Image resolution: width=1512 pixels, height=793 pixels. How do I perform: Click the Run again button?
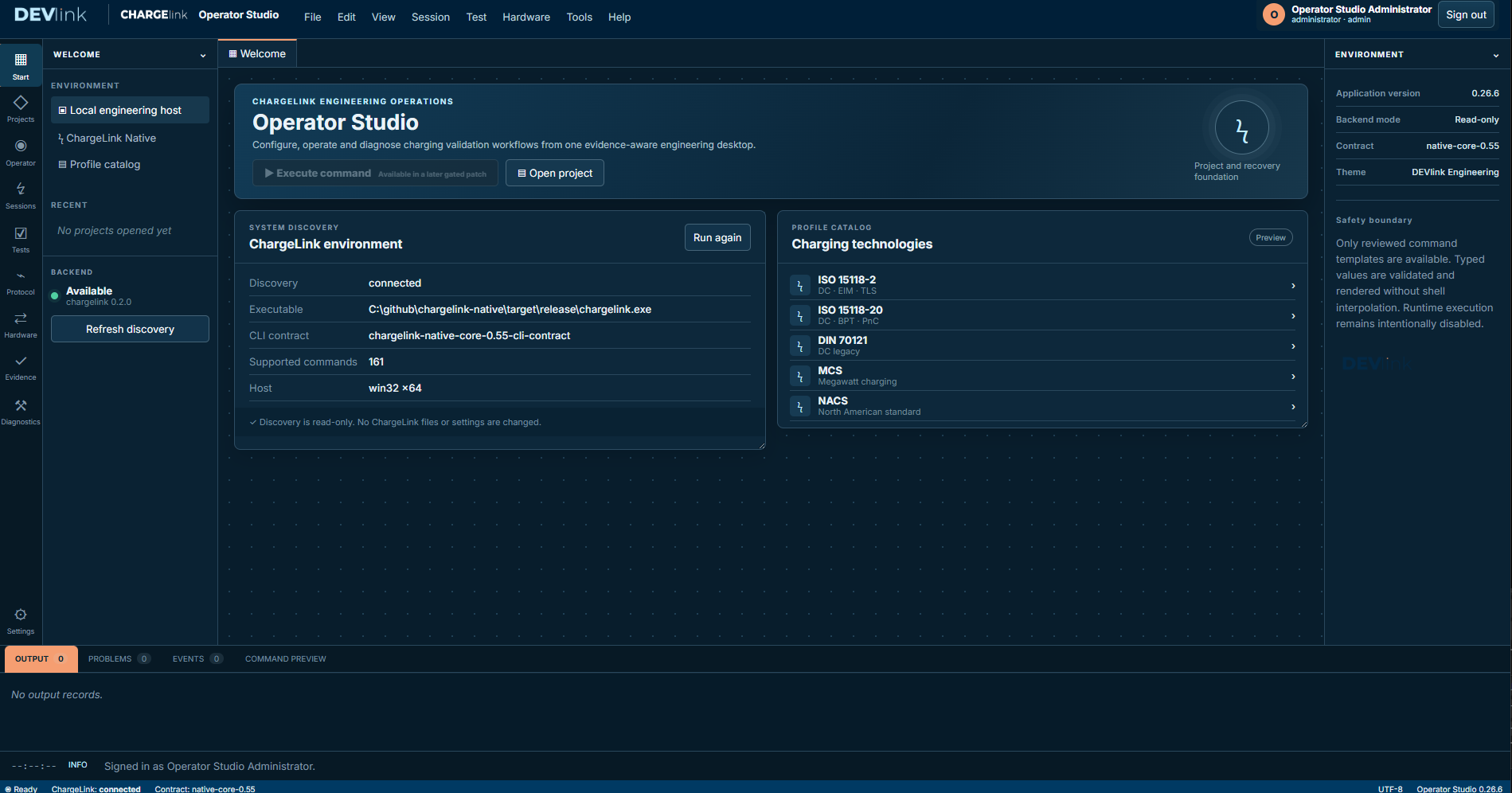pos(717,237)
